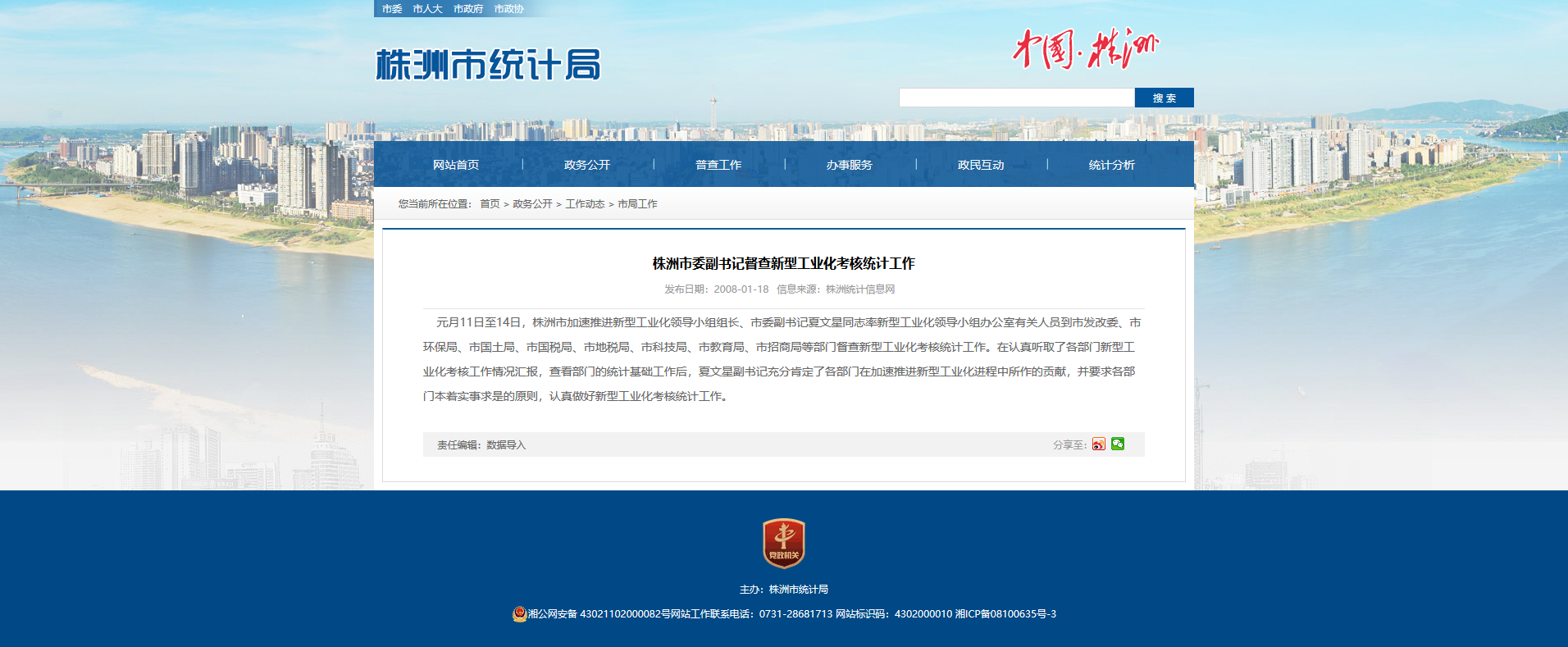Visit the 市人大 top link
Screen dimensions: 1568x647
click(427, 9)
